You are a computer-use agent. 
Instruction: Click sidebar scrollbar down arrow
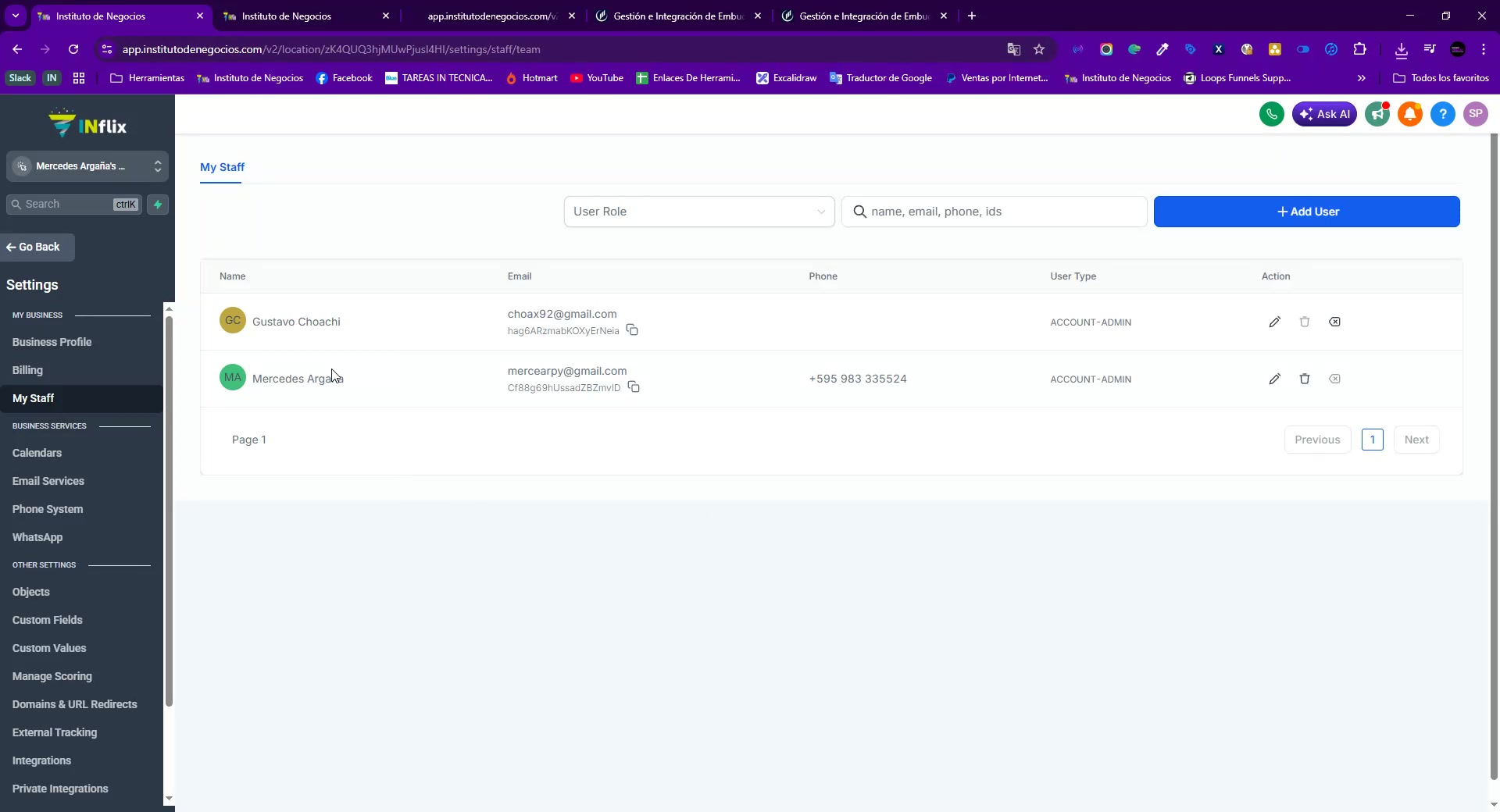point(169,799)
